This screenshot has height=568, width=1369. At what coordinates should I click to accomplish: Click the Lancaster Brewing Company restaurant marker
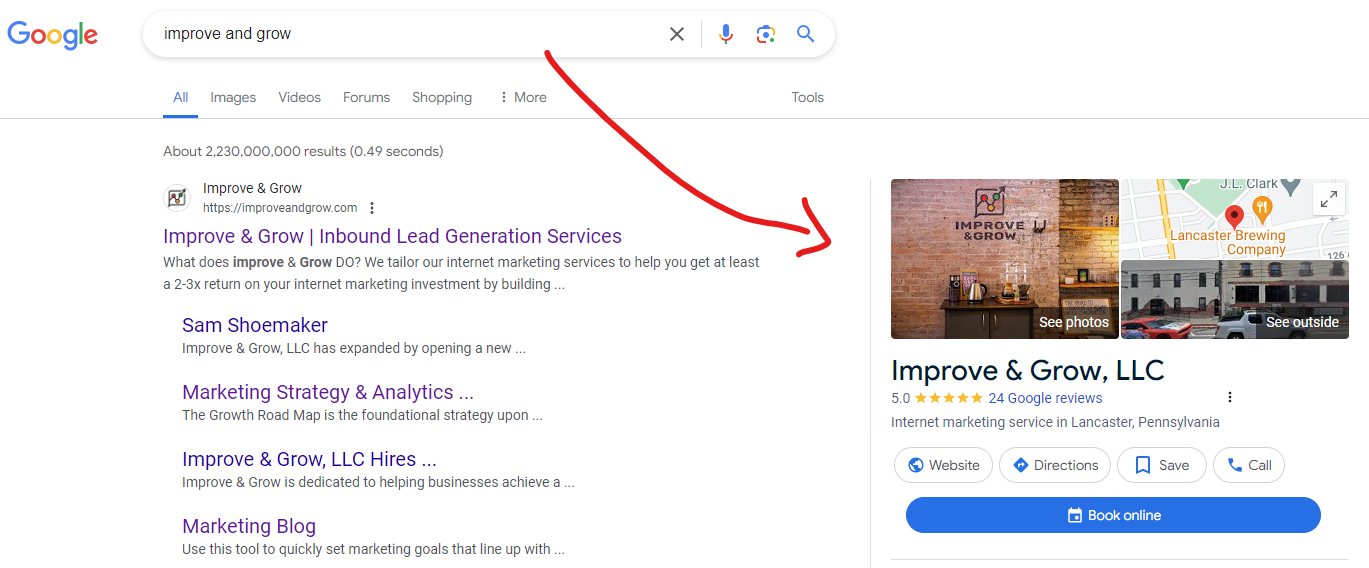point(1262,210)
